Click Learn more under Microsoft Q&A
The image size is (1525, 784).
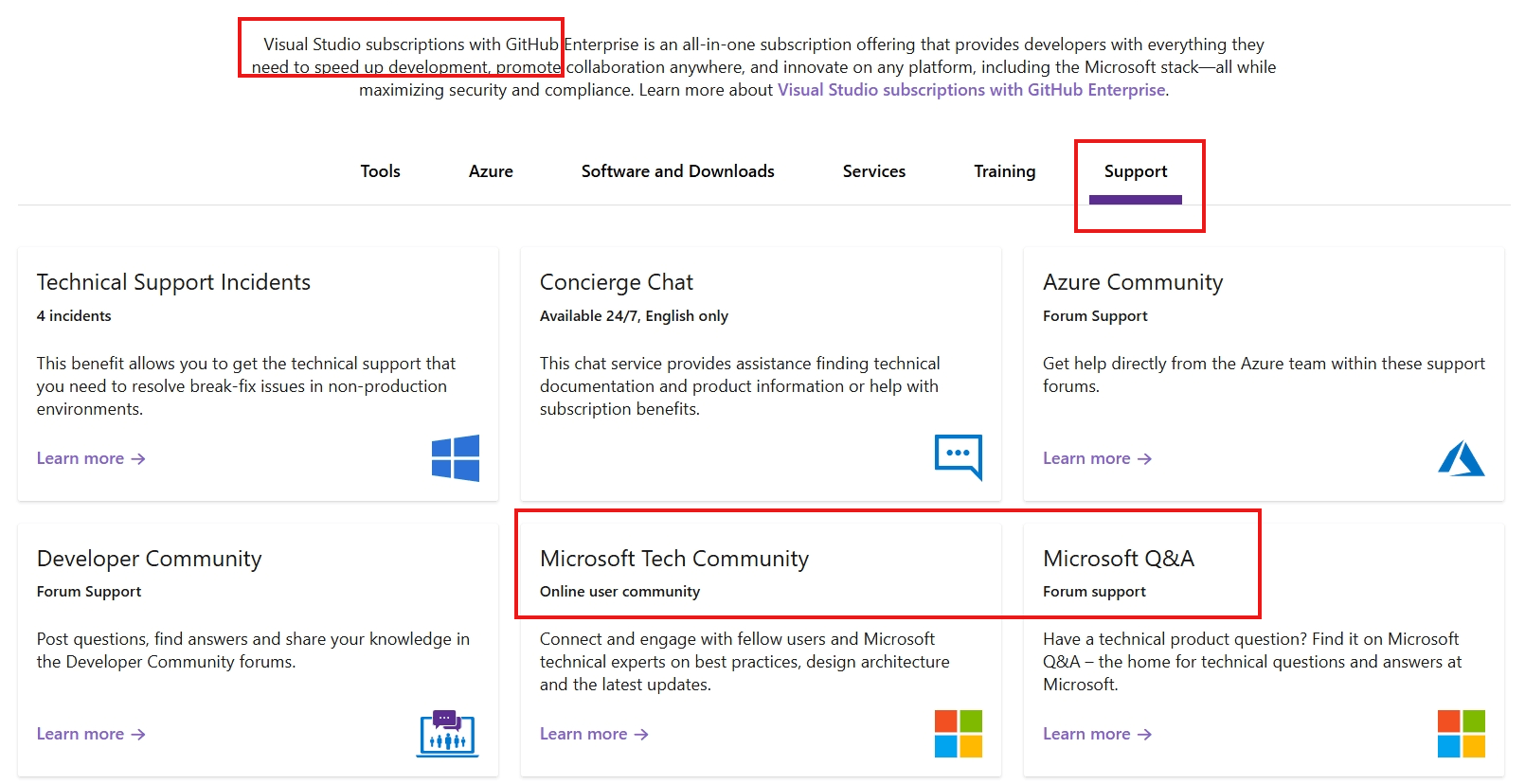click(x=1098, y=734)
